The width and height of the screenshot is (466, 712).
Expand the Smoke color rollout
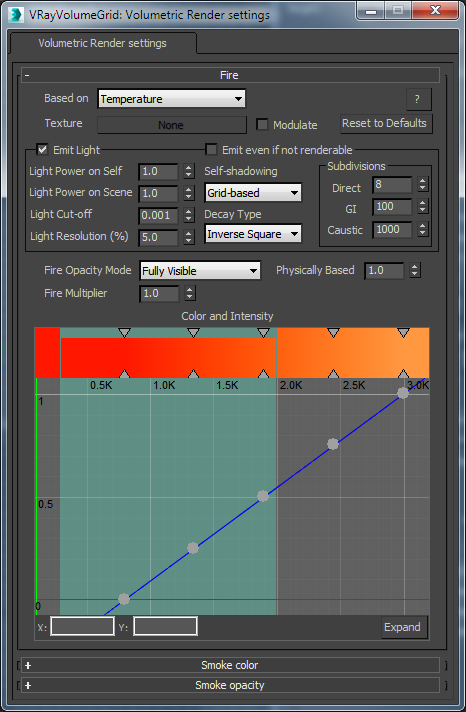[x=230, y=665]
